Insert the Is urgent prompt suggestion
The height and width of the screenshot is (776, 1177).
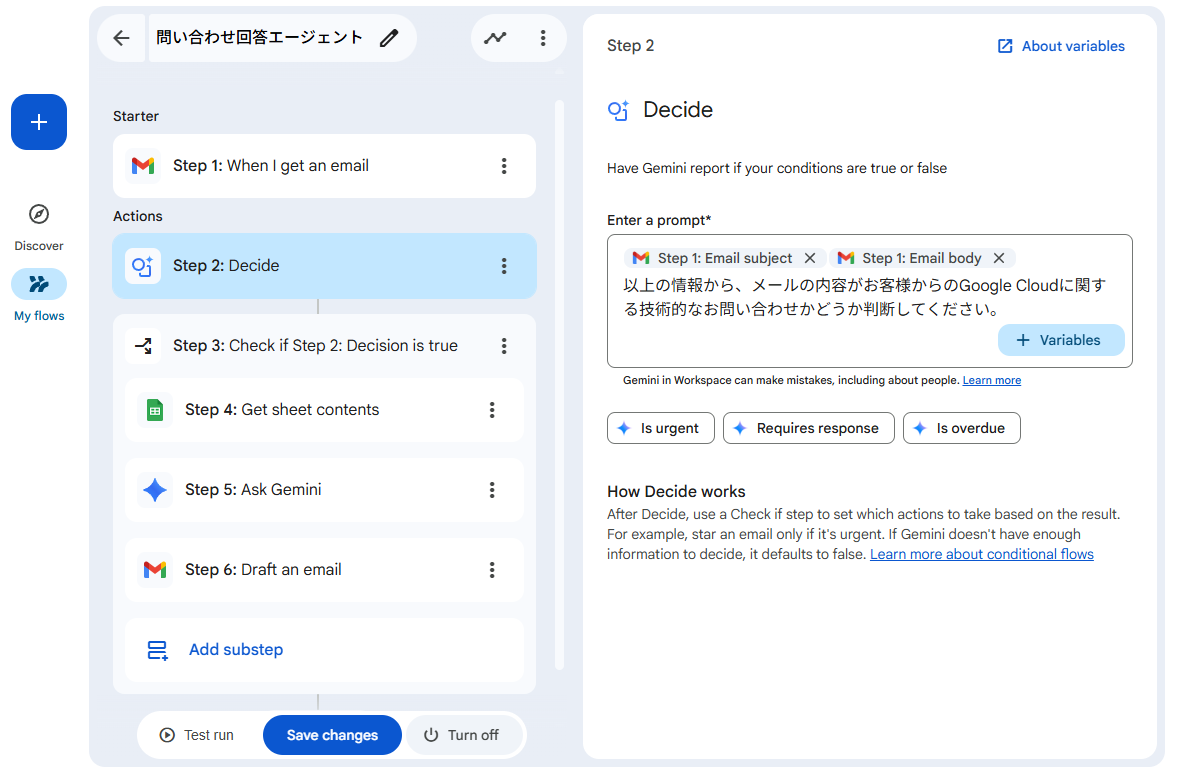pos(660,427)
